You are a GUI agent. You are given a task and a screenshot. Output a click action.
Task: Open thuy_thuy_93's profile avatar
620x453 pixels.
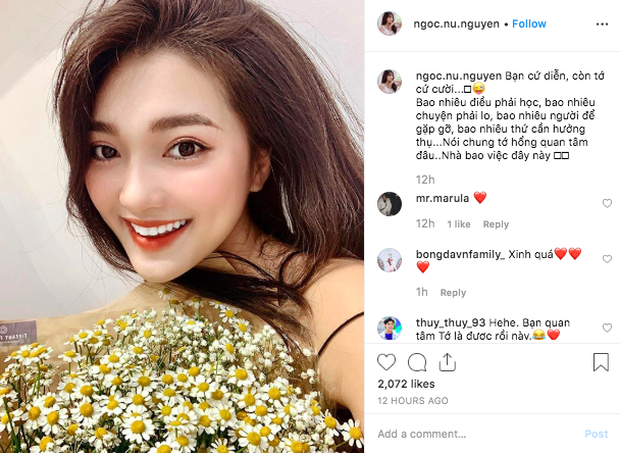pyautogui.click(x=389, y=328)
